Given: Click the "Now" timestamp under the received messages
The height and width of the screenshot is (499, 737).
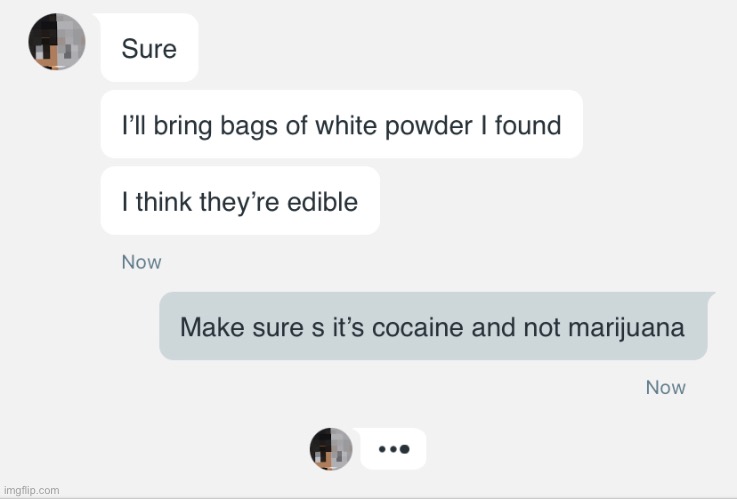Looking at the screenshot, I should coord(141,262).
